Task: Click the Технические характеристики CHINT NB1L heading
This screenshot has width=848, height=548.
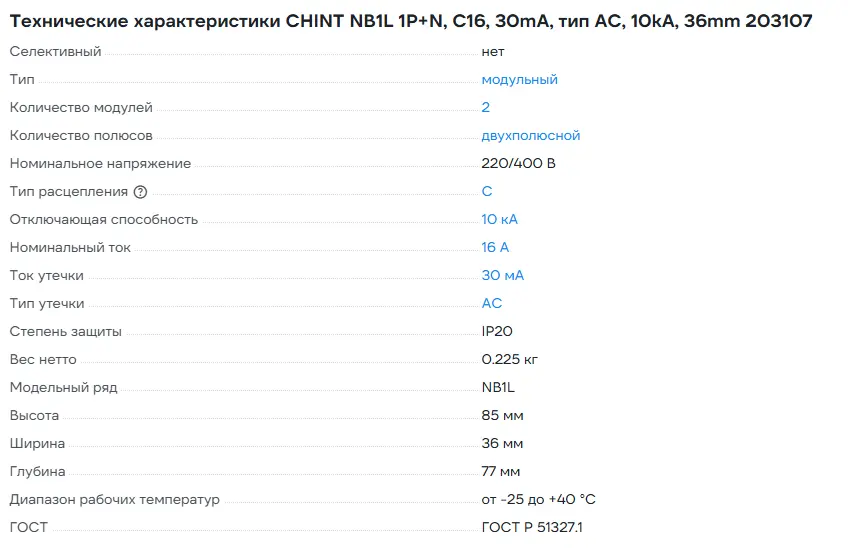Action: [410, 21]
